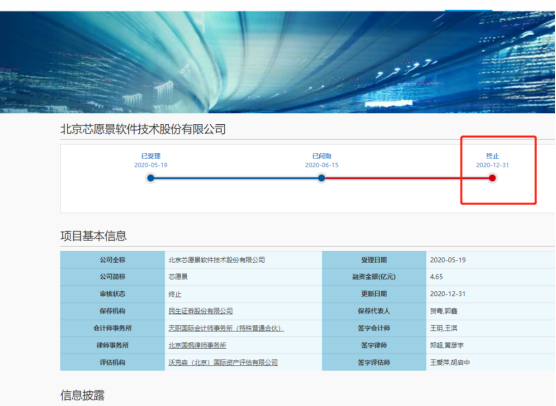Click the 签字律师 label cell

pos(374,345)
